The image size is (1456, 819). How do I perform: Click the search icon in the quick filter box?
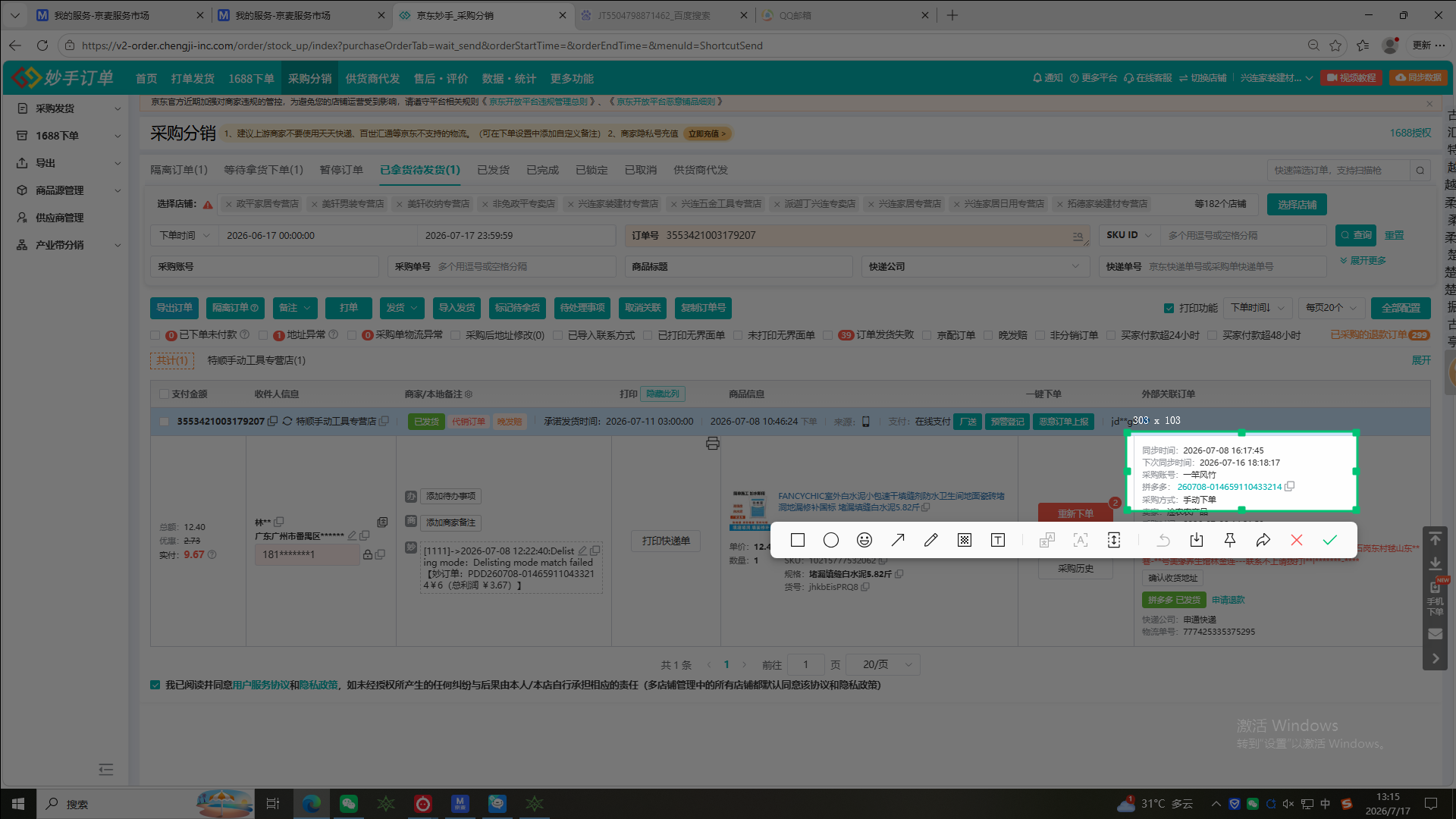[x=1420, y=171]
